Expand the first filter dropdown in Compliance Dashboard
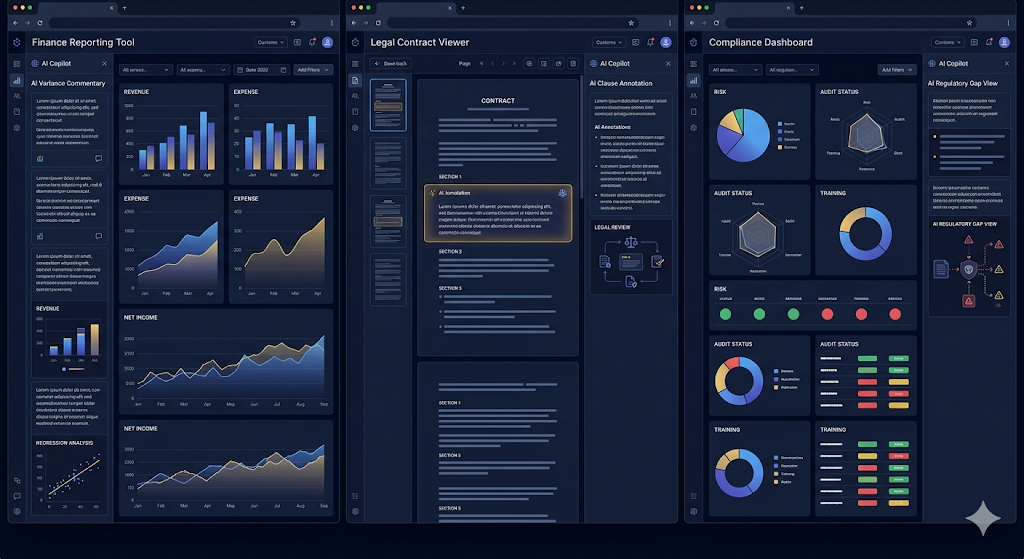This screenshot has width=1024, height=559. click(735, 70)
